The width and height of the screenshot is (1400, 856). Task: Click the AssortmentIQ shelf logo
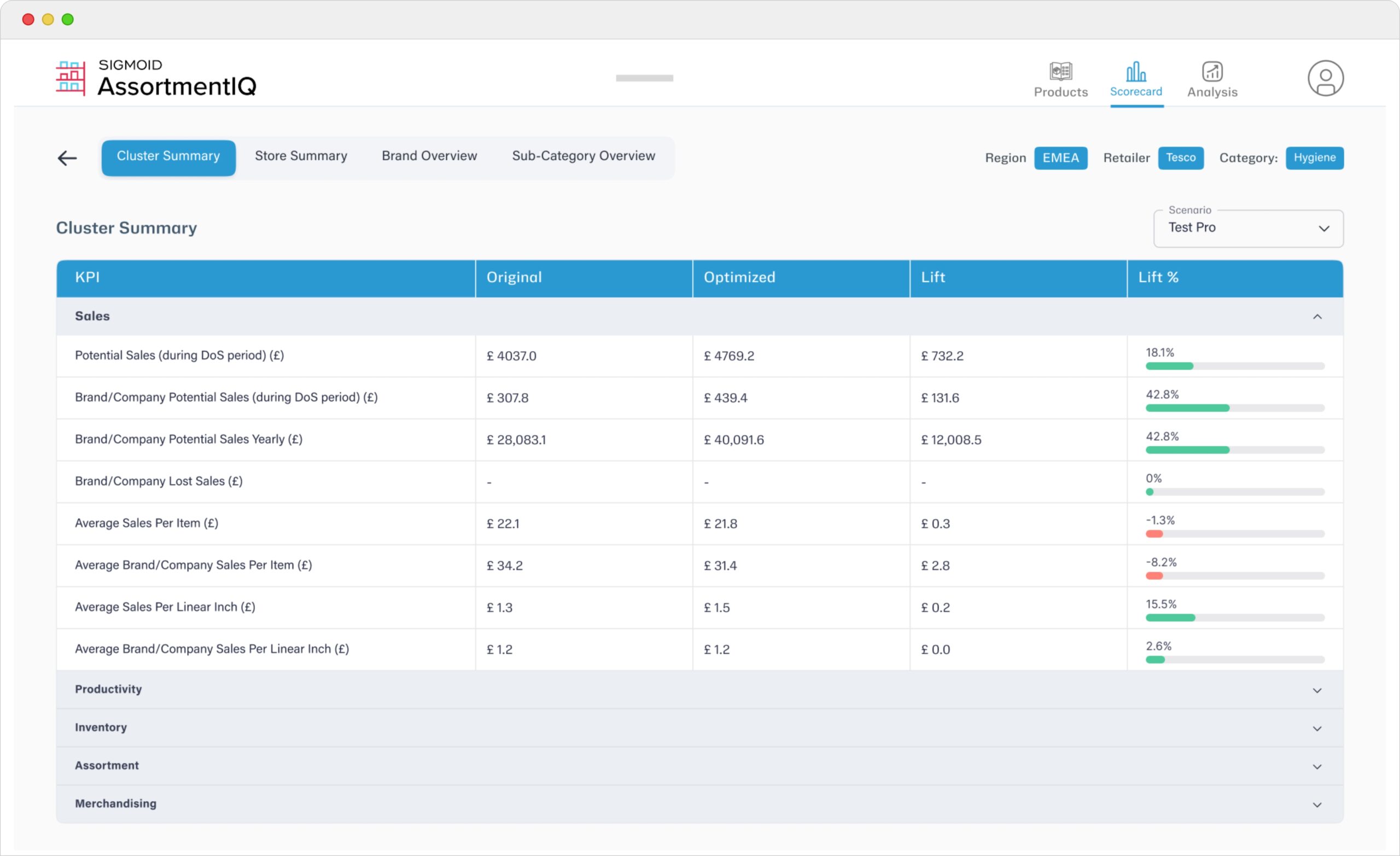pyautogui.click(x=71, y=78)
